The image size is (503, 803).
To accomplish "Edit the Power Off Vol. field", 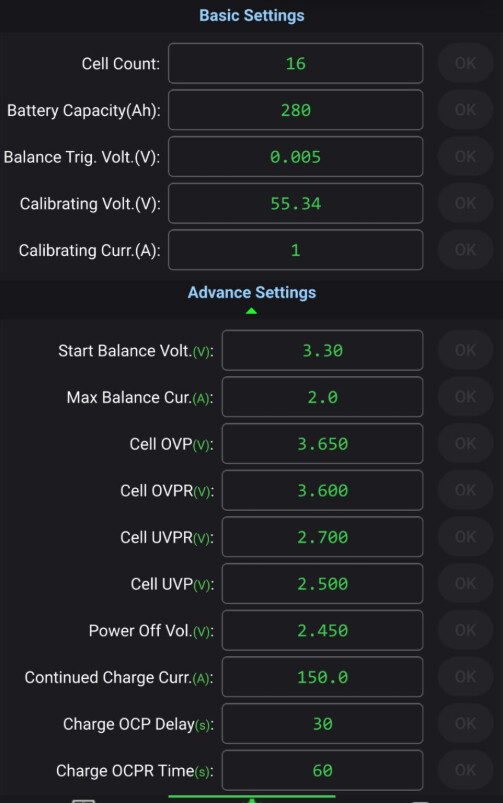I will click(322, 630).
